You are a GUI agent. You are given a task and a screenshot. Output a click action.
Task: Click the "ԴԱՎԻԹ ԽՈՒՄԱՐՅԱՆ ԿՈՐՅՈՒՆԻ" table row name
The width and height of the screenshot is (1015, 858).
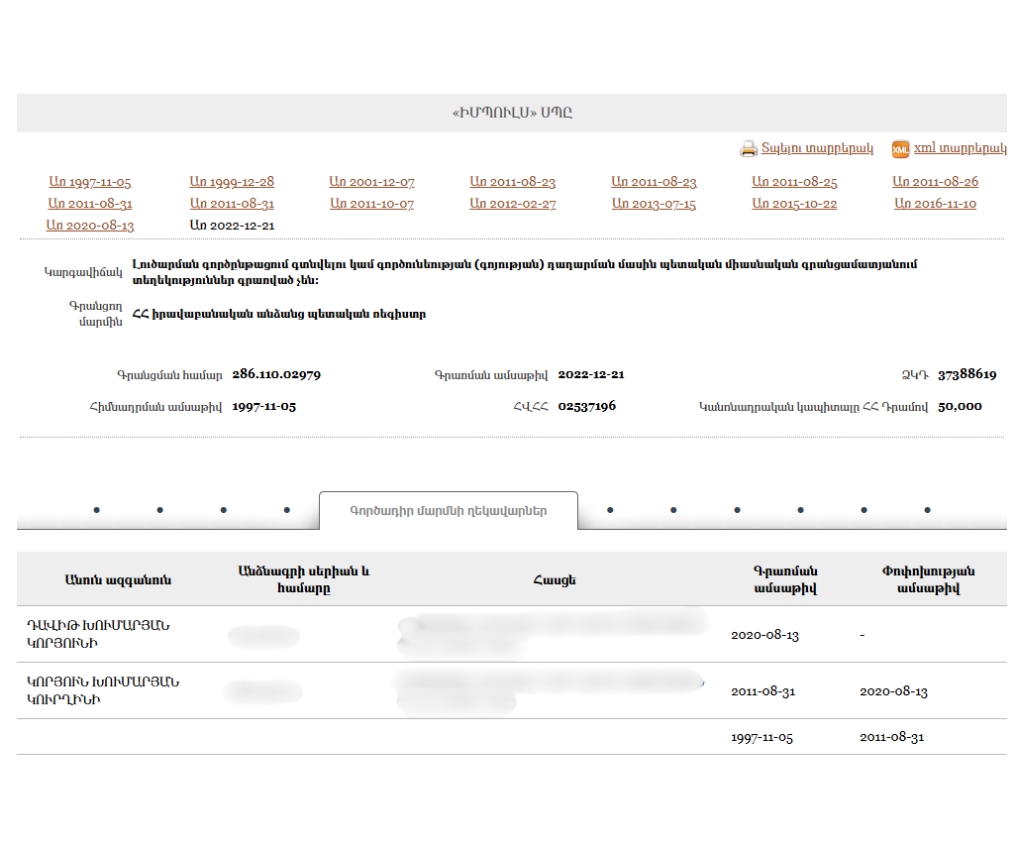click(x=98, y=634)
